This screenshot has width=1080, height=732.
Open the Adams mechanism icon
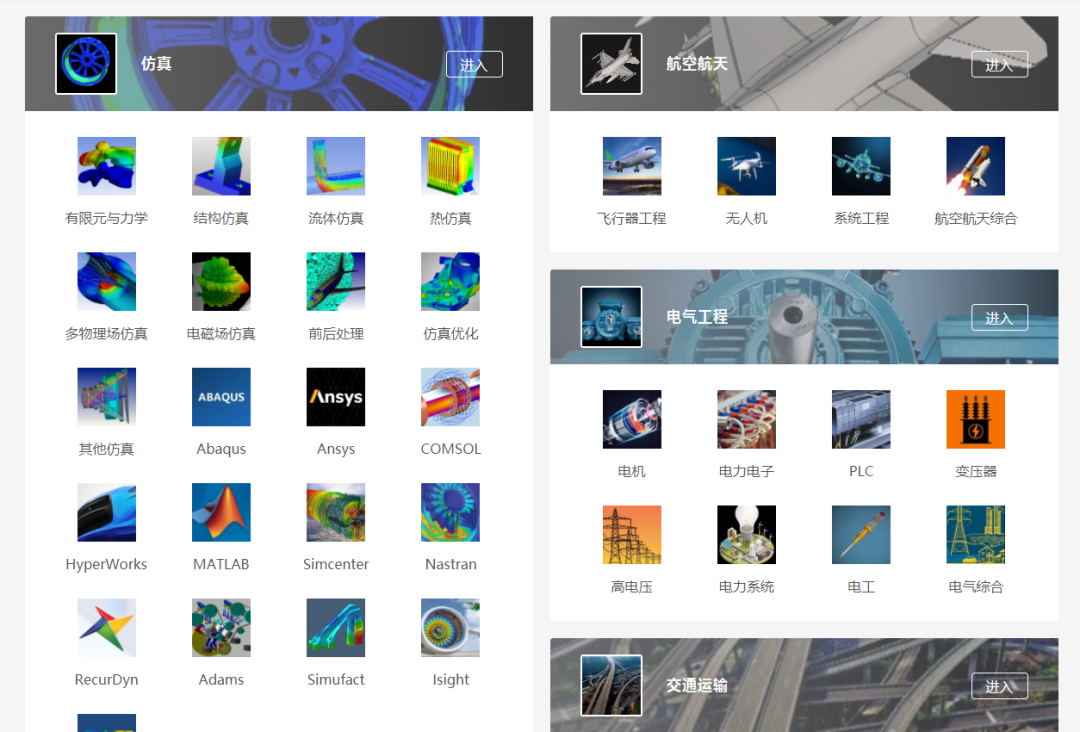(221, 627)
